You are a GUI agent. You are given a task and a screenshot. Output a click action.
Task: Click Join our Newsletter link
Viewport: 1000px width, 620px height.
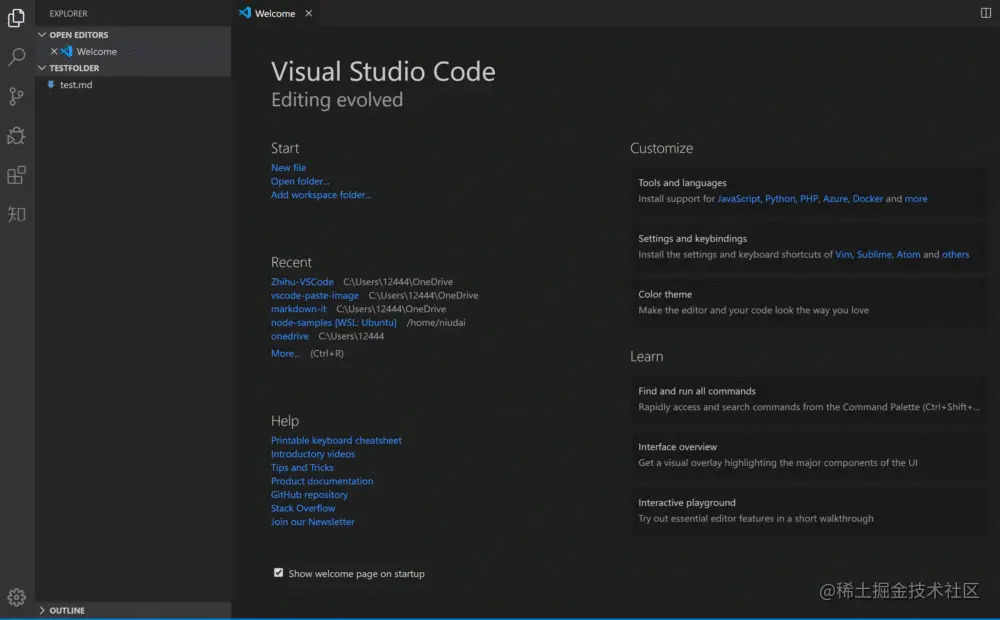(312, 522)
